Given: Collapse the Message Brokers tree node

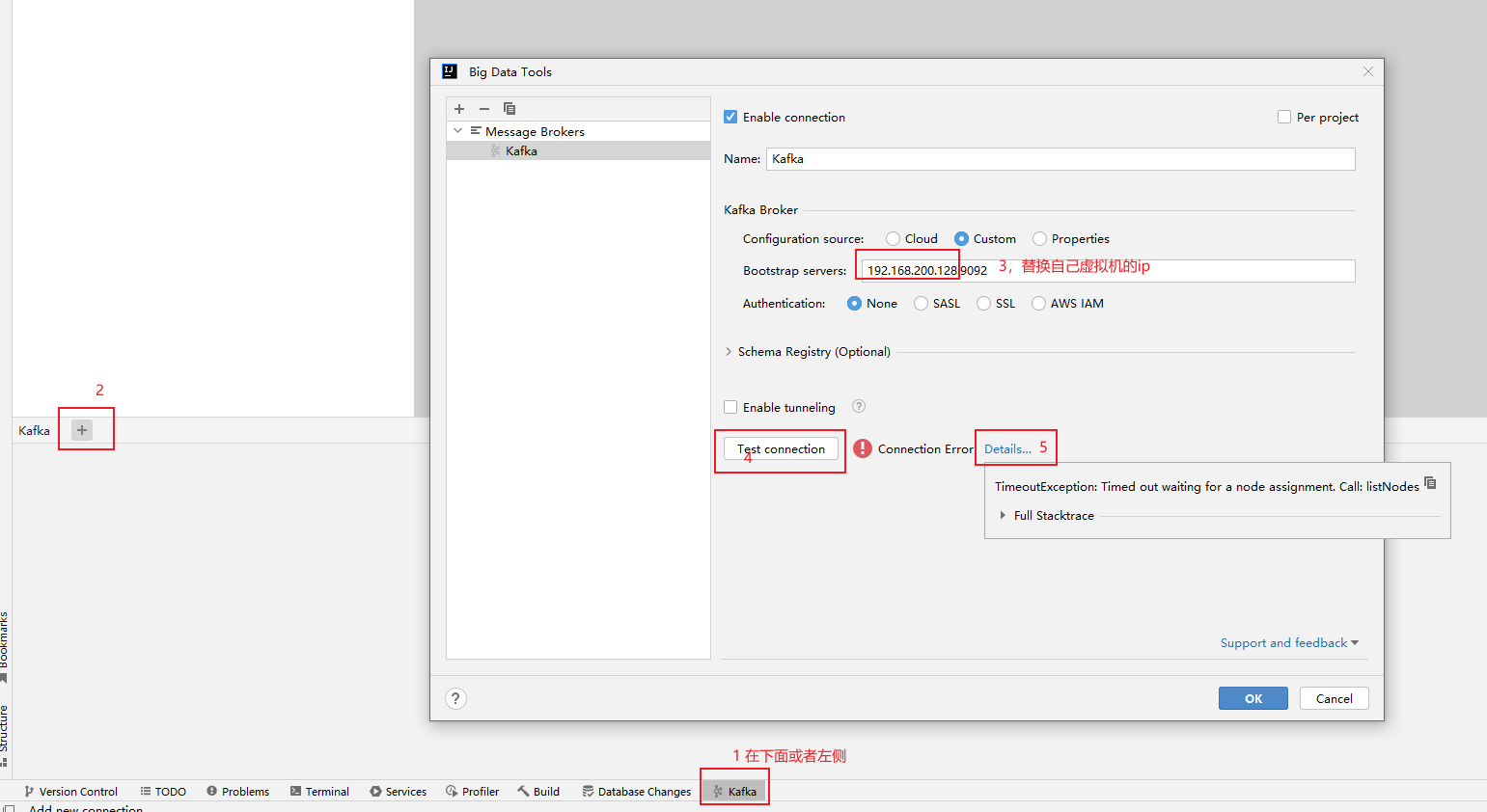Looking at the screenshot, I should click(458, 131).
